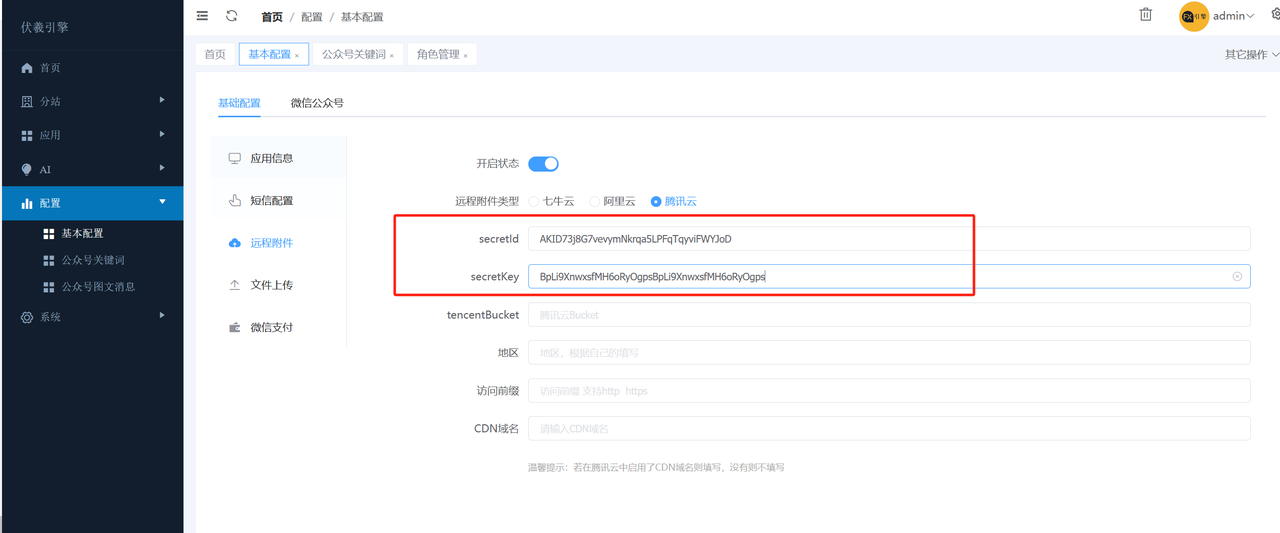Switch to the 公众号关键词 page tab
1280x533 pixels.
point(356,54)
